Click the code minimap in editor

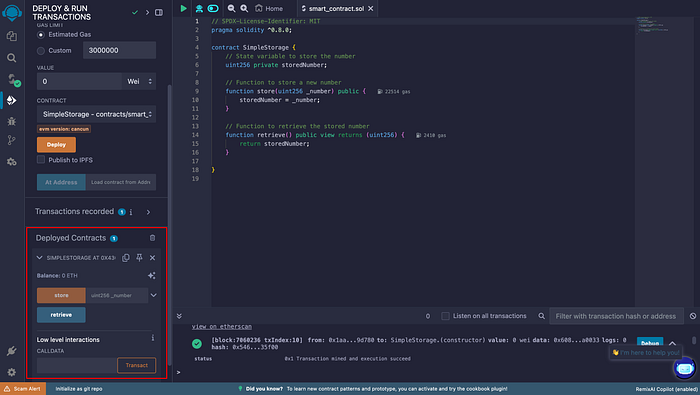pyautogui.click(x=653, y=25)
